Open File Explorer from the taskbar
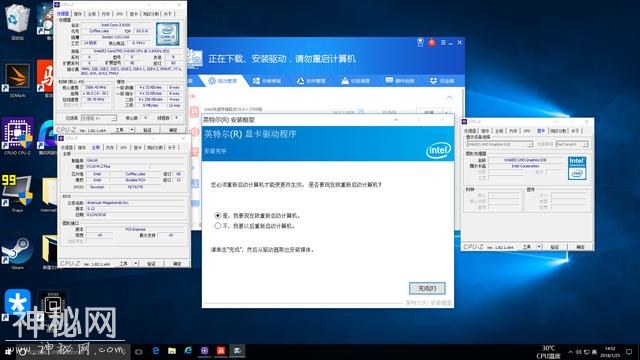Viewport: 640px width, 360px height. click(172, 351)
